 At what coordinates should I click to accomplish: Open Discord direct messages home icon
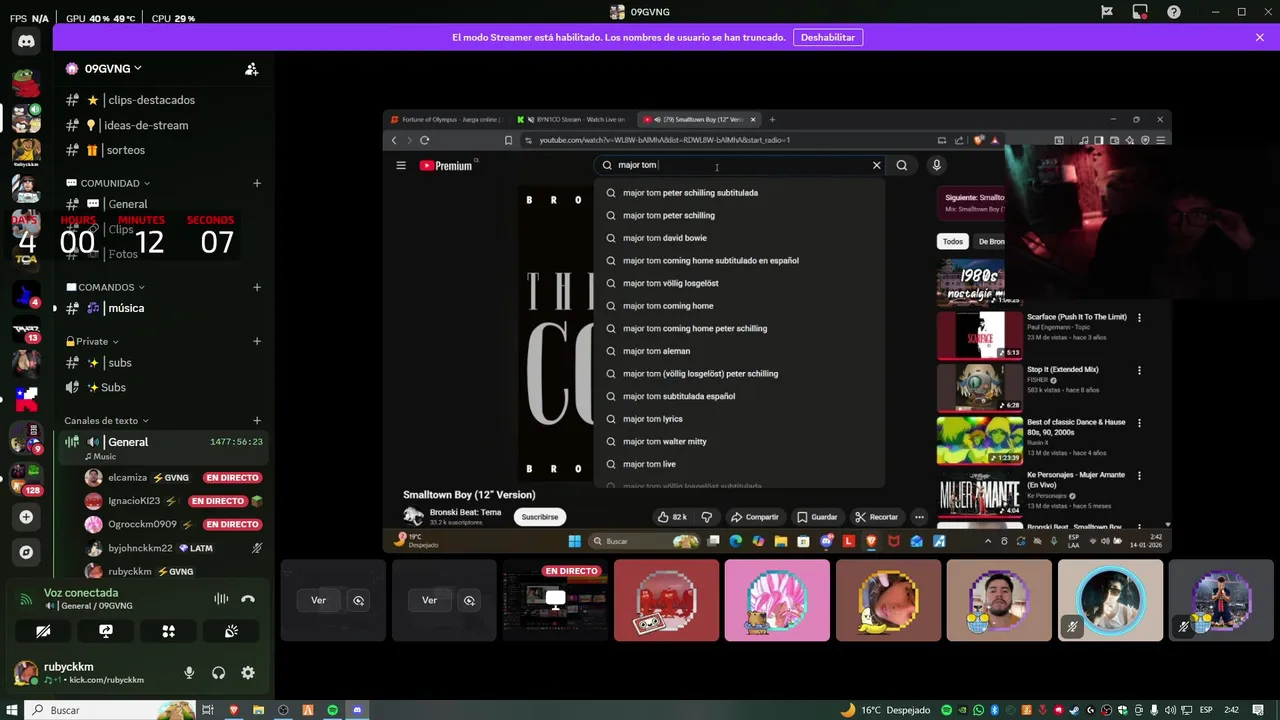(26, 42)
